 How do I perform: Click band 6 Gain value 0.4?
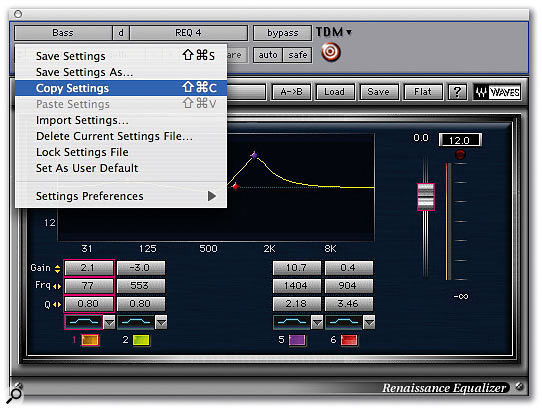[x=349, y=268]
